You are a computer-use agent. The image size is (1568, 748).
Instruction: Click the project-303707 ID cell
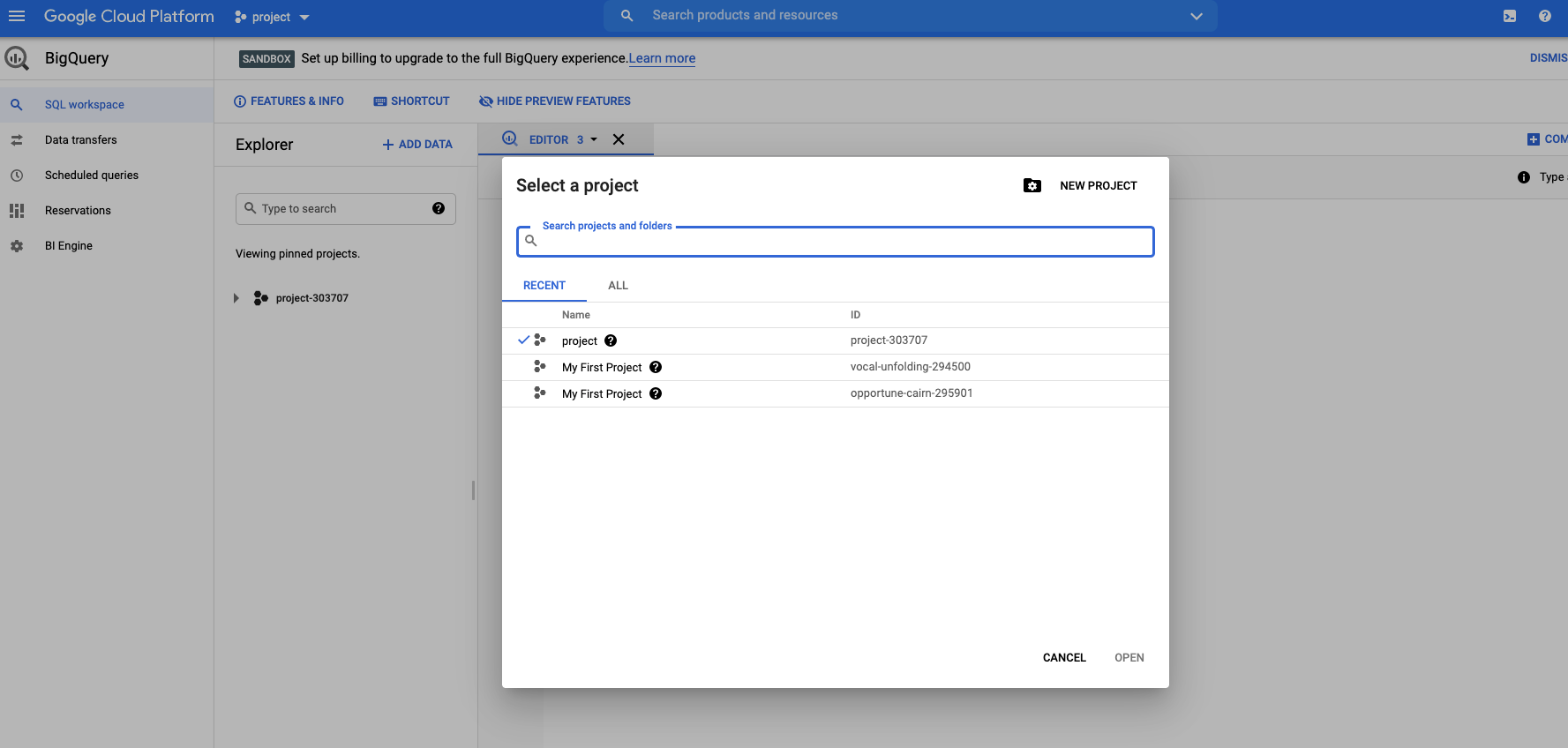(x=889, y=340)
